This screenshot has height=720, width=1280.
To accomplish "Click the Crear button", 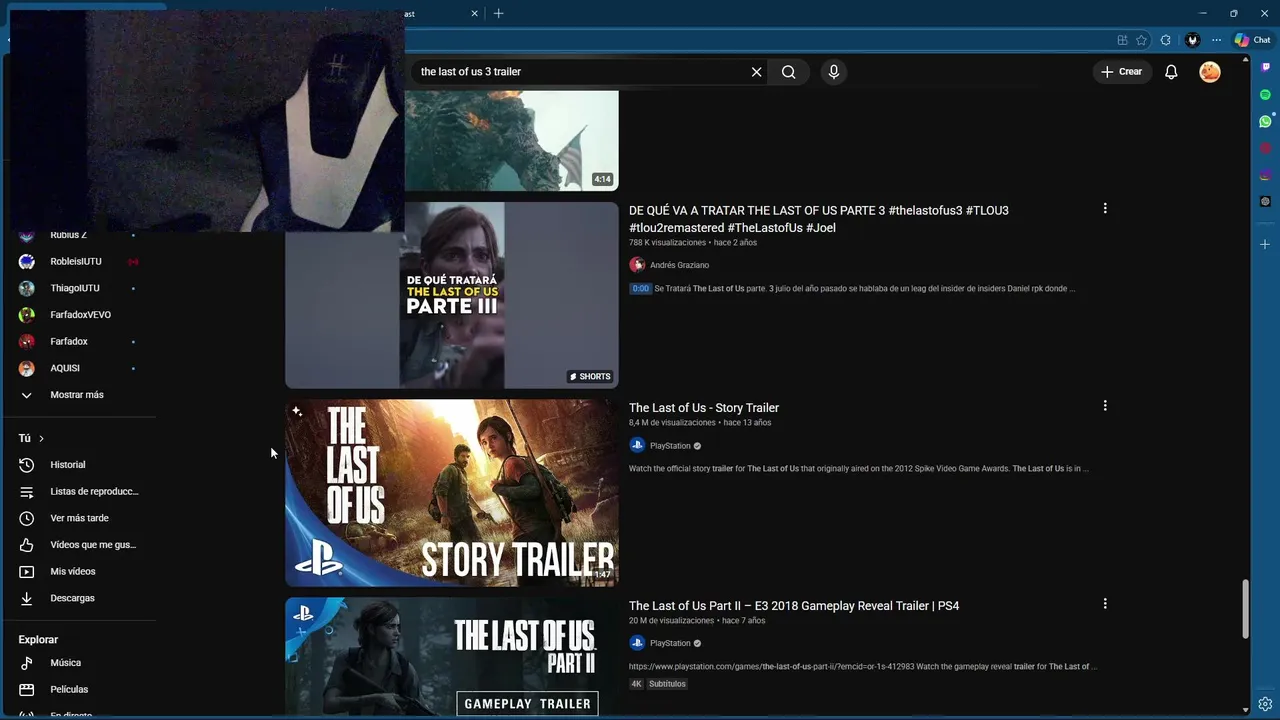I will coord(1121,72).
